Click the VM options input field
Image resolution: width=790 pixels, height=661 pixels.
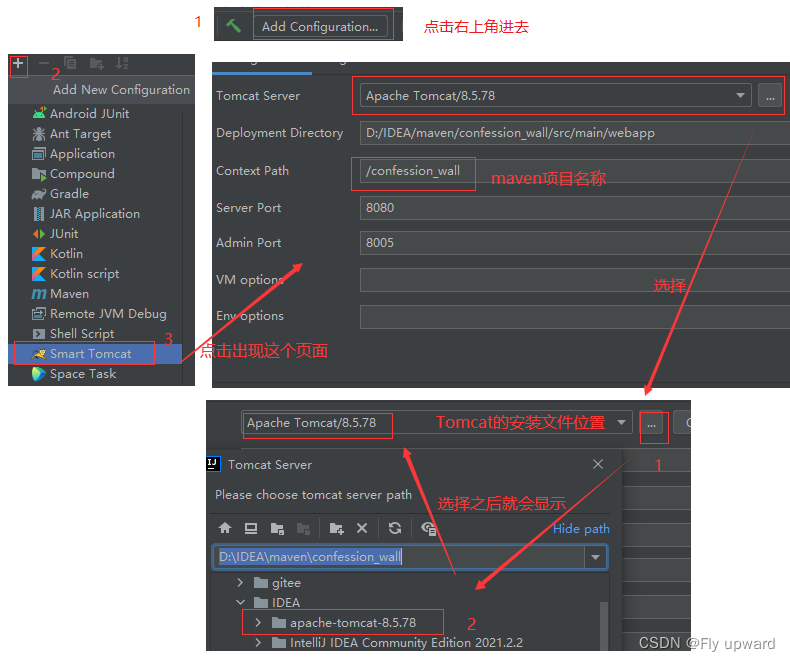tap(575, 280)
